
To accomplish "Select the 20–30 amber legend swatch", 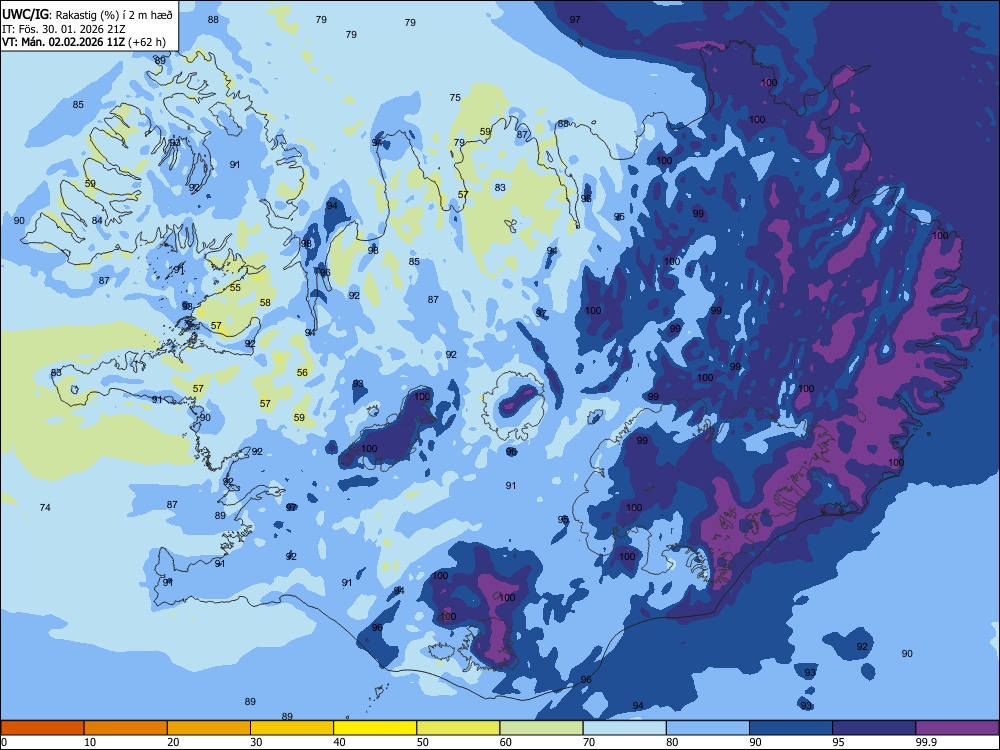I will click(x=209, y=728).
